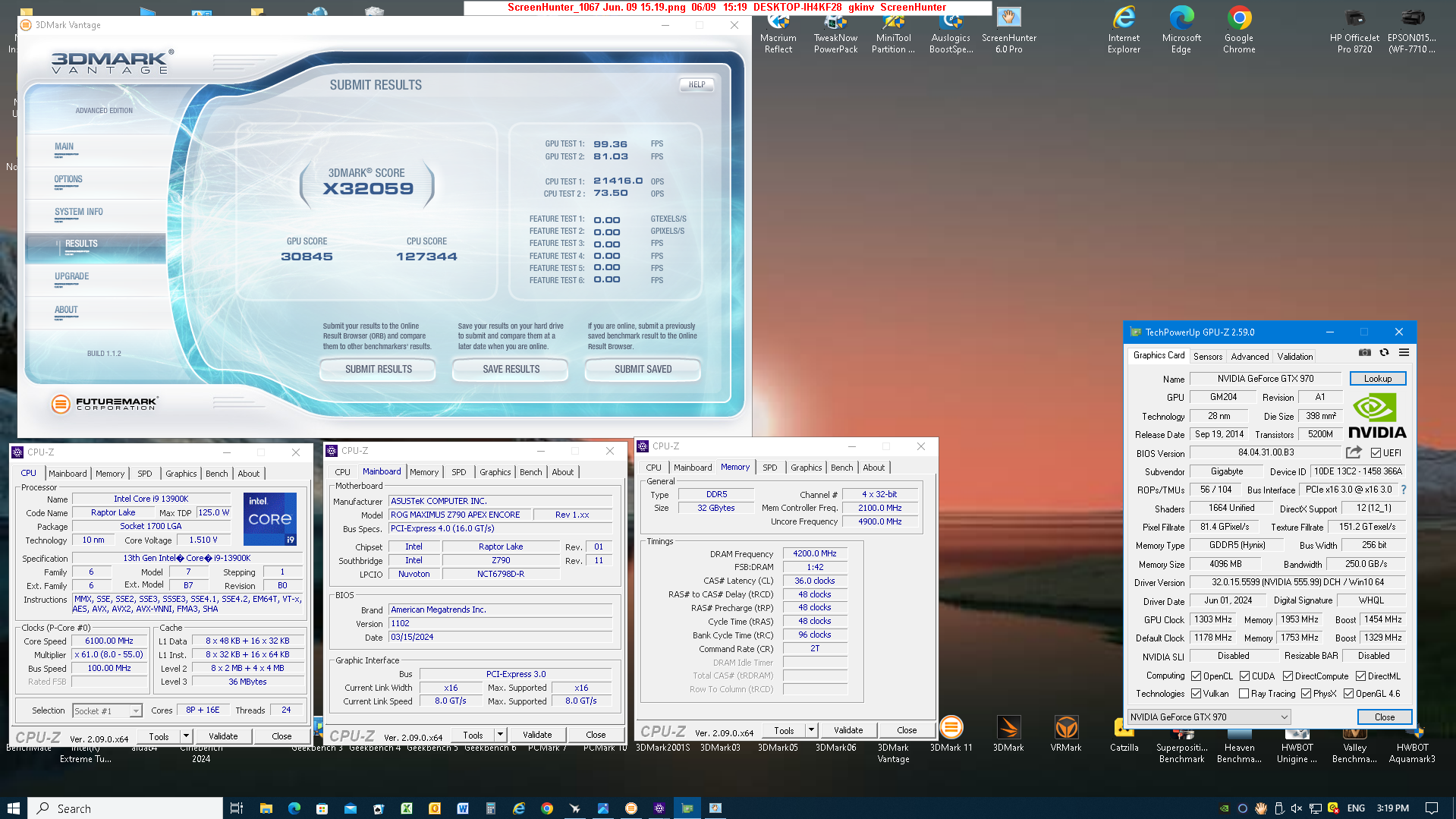Open VRMark desktop icon
Image resolution: width=1456 pixels, height=819 pixels.
(1066, 734)
